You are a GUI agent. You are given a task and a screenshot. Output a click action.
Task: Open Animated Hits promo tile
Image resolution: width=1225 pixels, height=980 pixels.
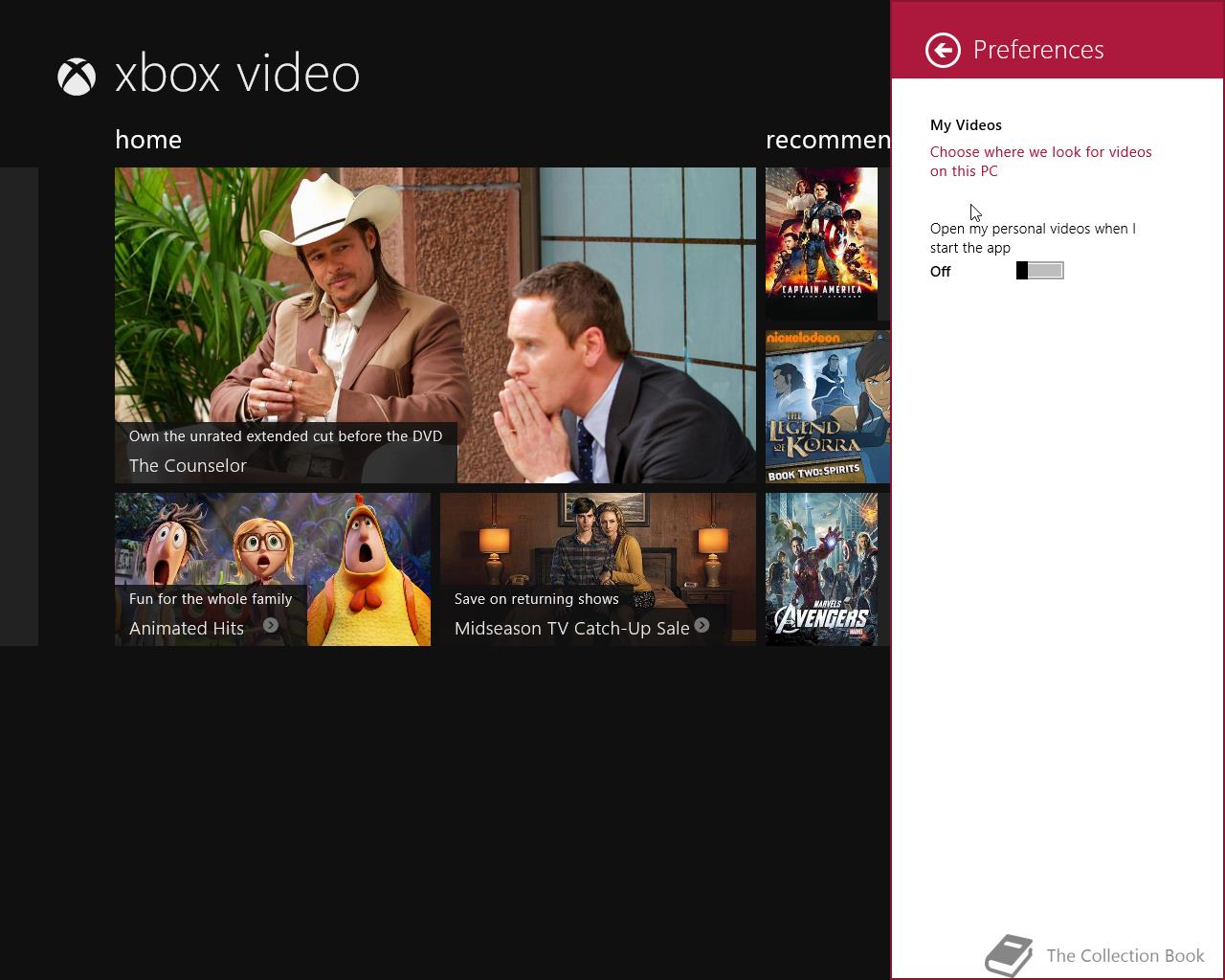pyautogui.click(x=273, y=569)
